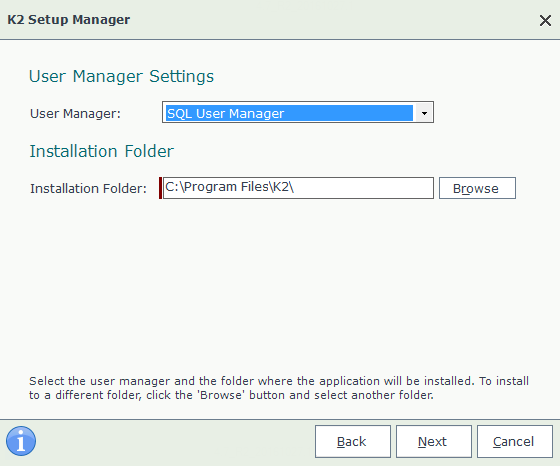Screen dimensions: 560x466
Task: Expand the User Manager dropdown arrow
Action: point(424,113)
